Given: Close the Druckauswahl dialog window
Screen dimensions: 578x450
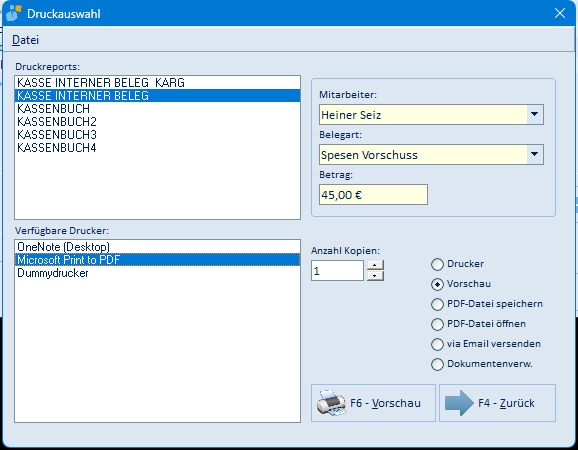Looking at the screenshot, I should coord(560,13).
